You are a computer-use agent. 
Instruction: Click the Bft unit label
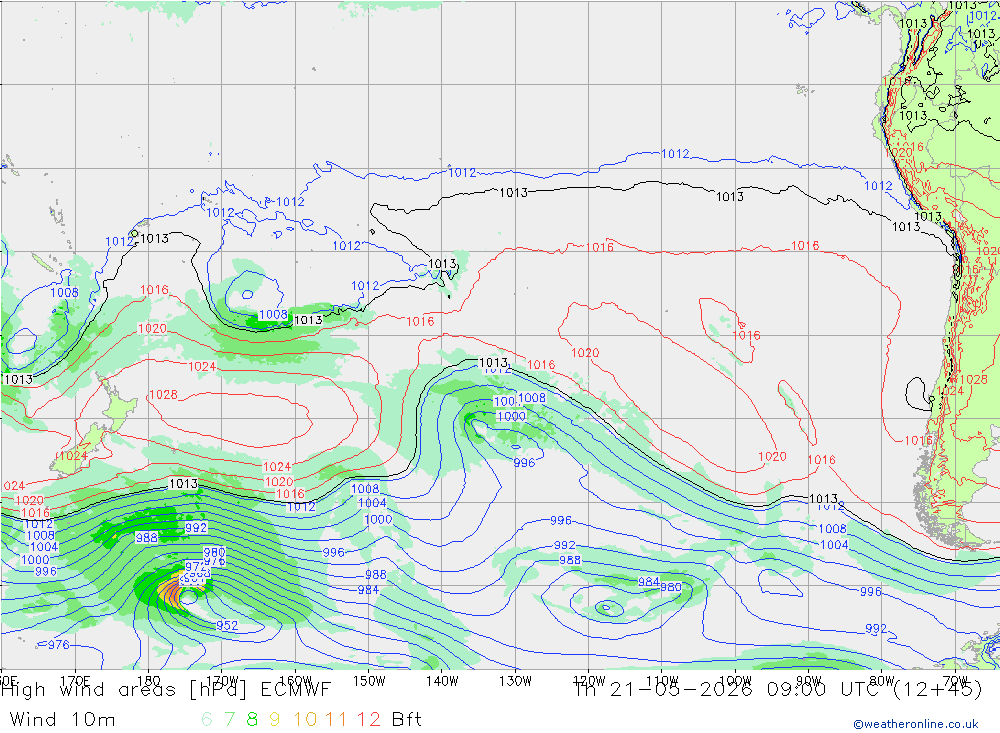coord(407,720)
